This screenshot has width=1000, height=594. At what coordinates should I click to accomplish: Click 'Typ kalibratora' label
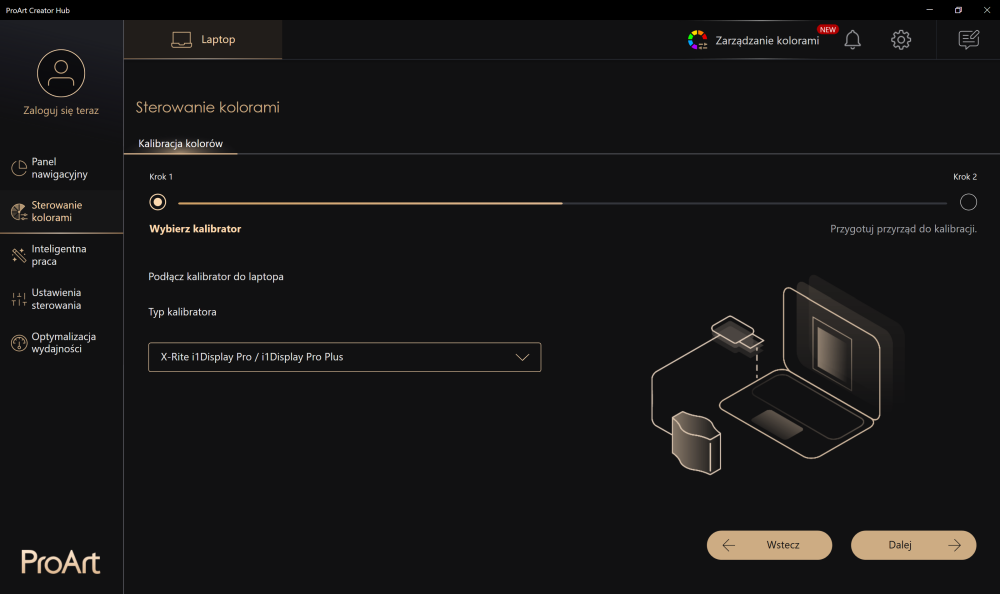182,312
